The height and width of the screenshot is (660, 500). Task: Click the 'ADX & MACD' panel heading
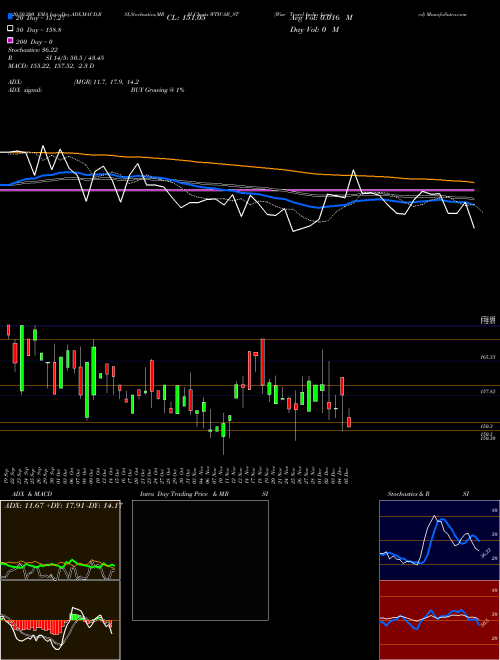32,494
